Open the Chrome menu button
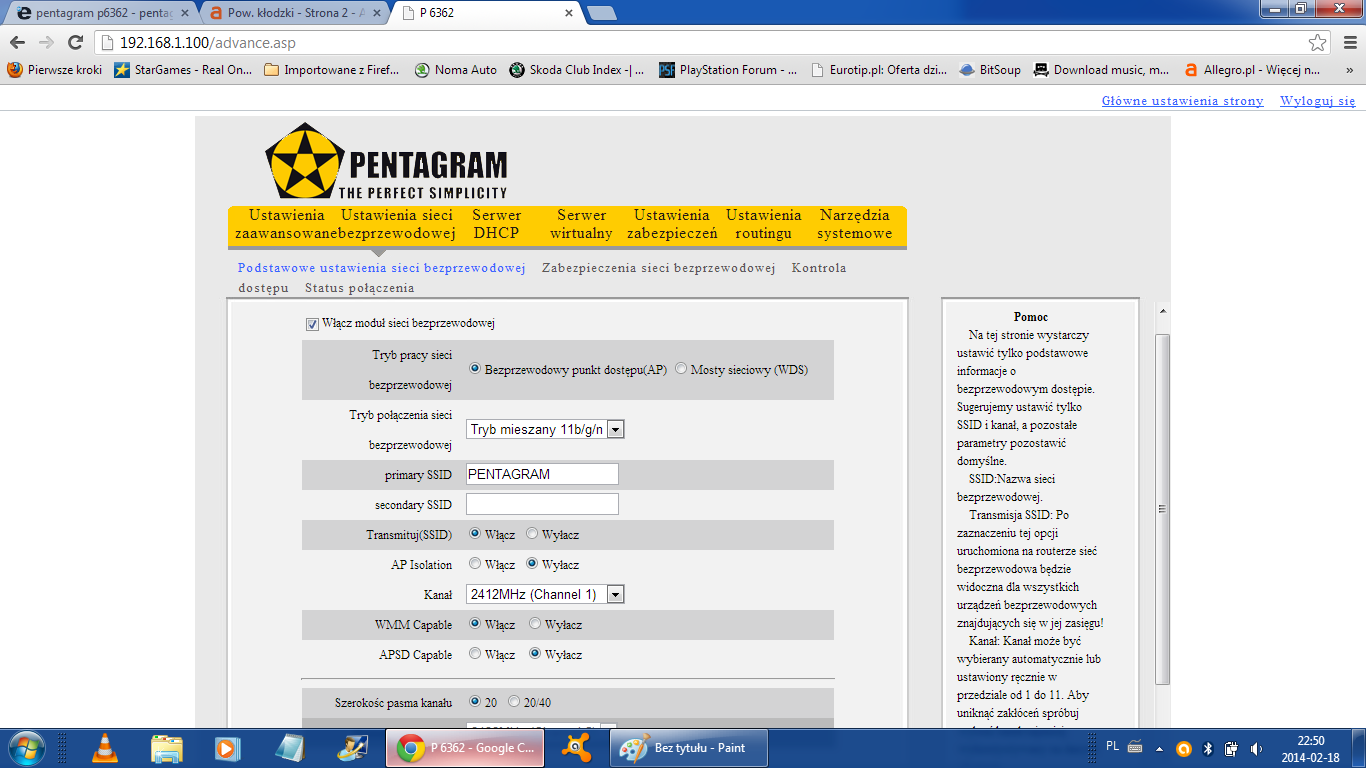This screenshot has width=1366, height=768. (x=1348, y=43)
